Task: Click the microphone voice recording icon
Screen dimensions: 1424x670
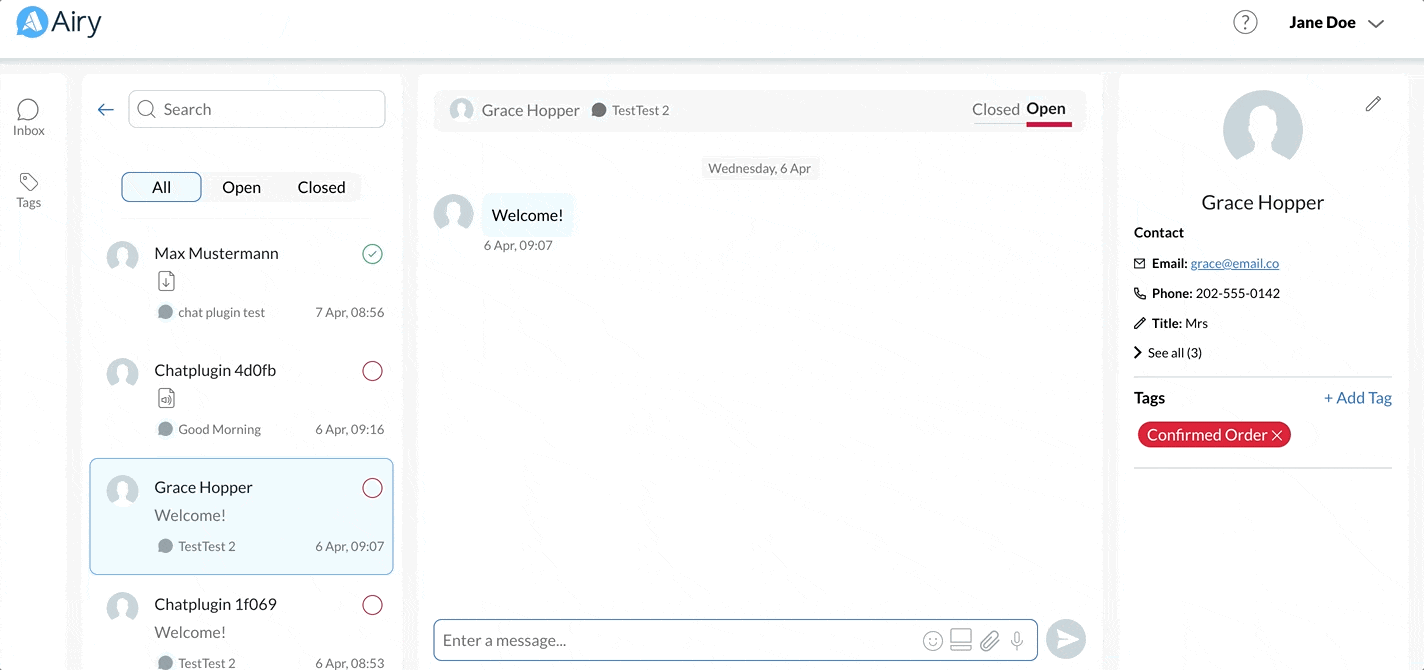Action: click(x=1017, y=641)
